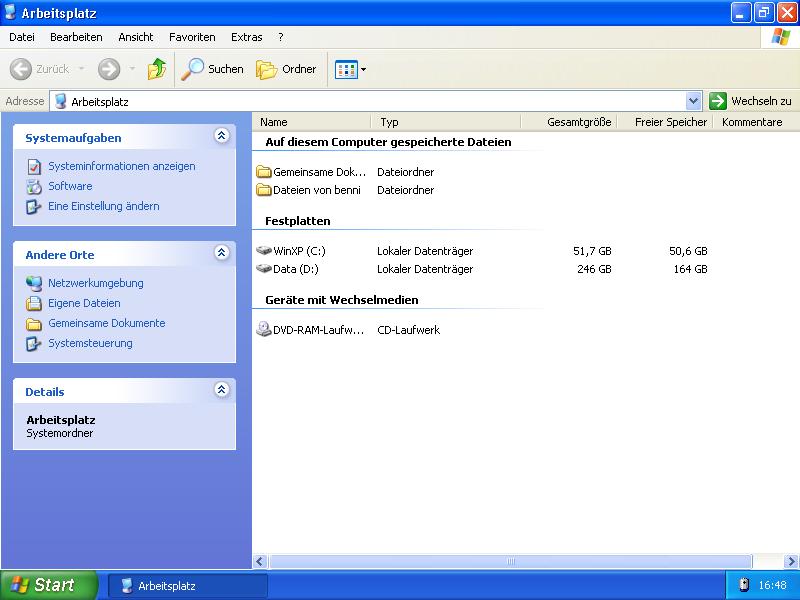
Task: Open Eigene Dateien from Andere Orte
Action: 84,303
